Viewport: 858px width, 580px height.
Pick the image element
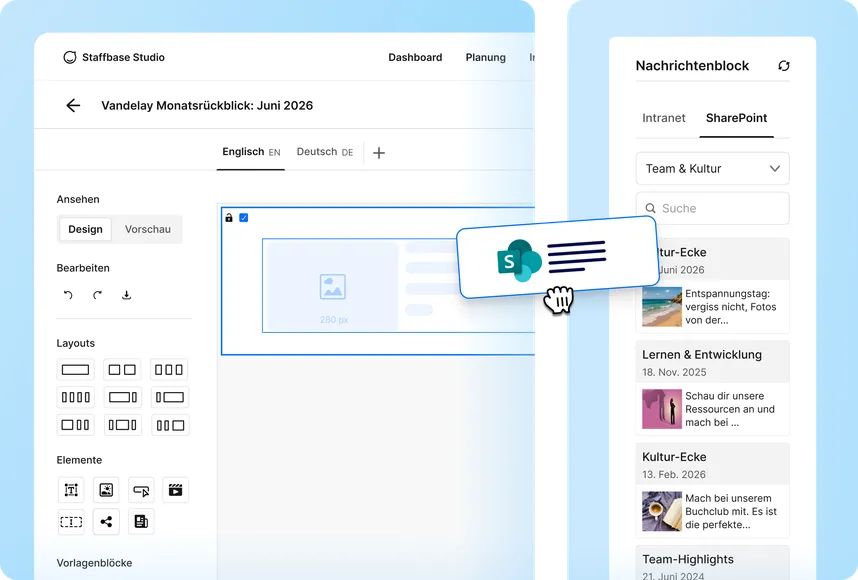(106, 490)
